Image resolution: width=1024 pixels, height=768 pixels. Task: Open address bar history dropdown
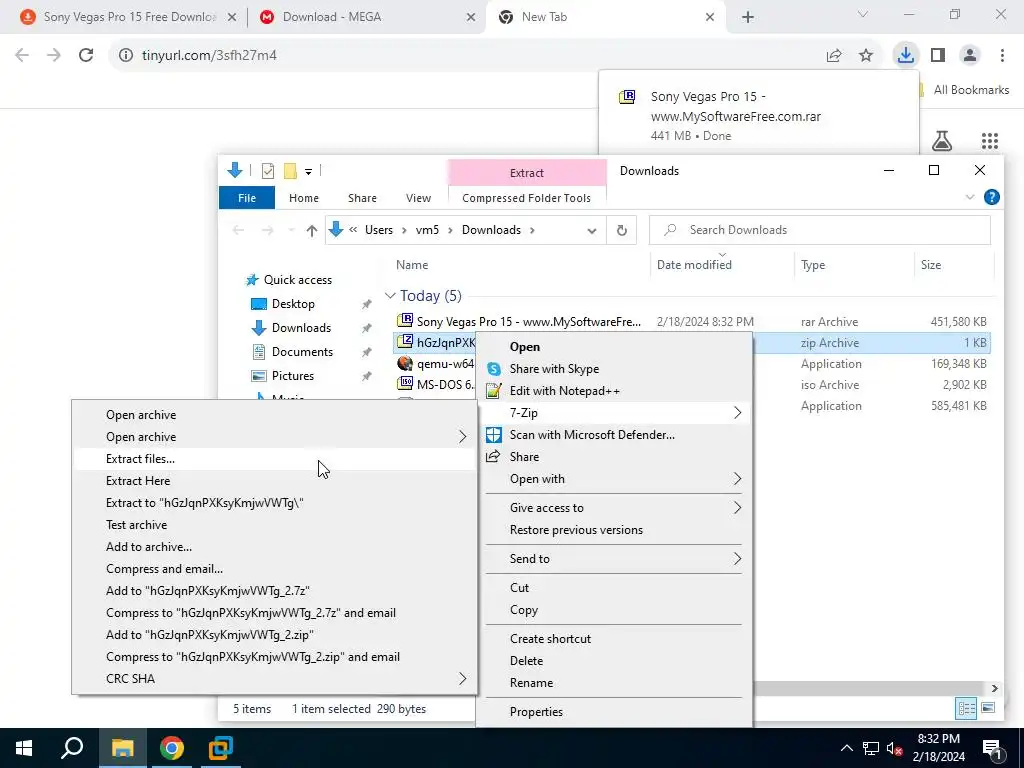[592, 230]
